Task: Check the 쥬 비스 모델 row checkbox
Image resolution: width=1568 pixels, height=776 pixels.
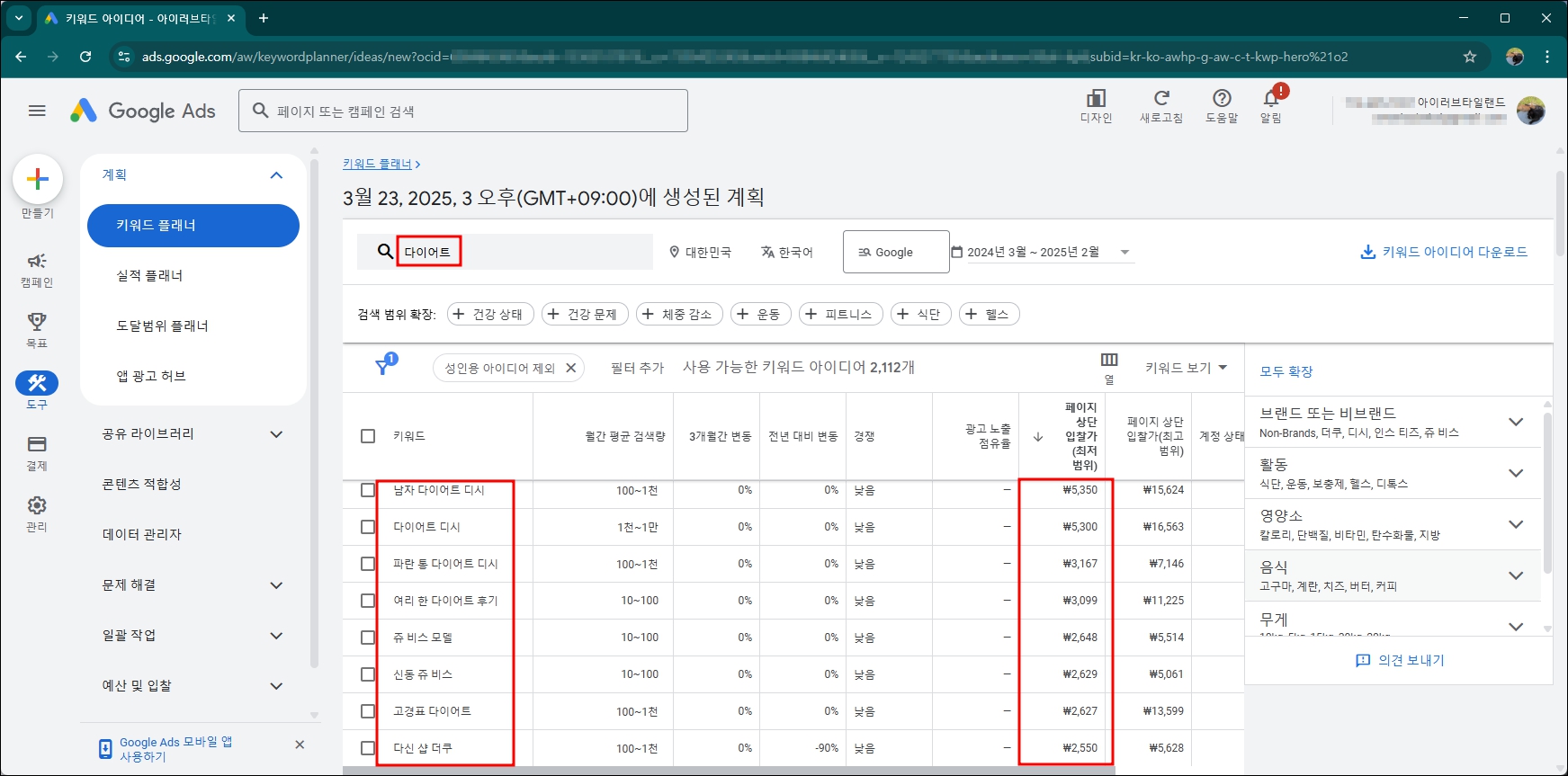Action: click(368, 638)
